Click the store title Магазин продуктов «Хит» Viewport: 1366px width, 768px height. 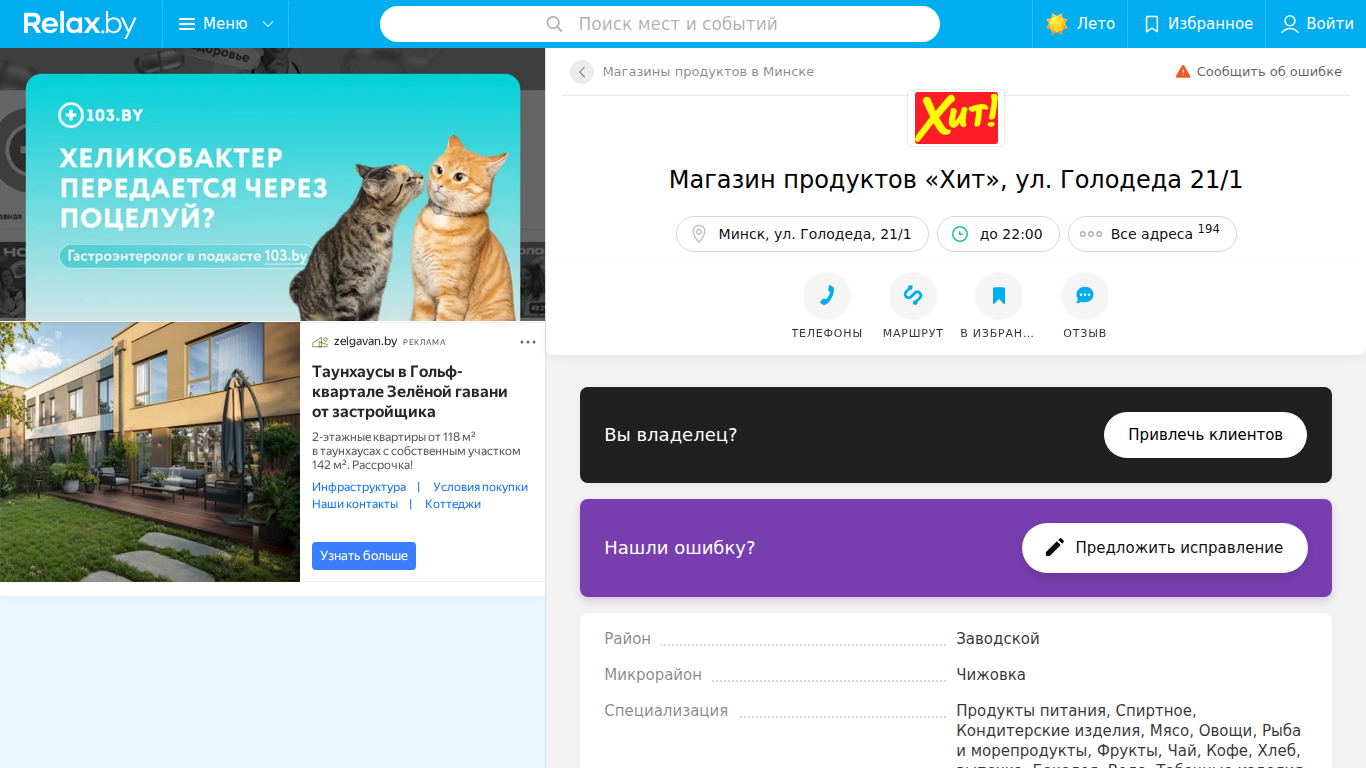pyautogui.click(x=956, y=180)
